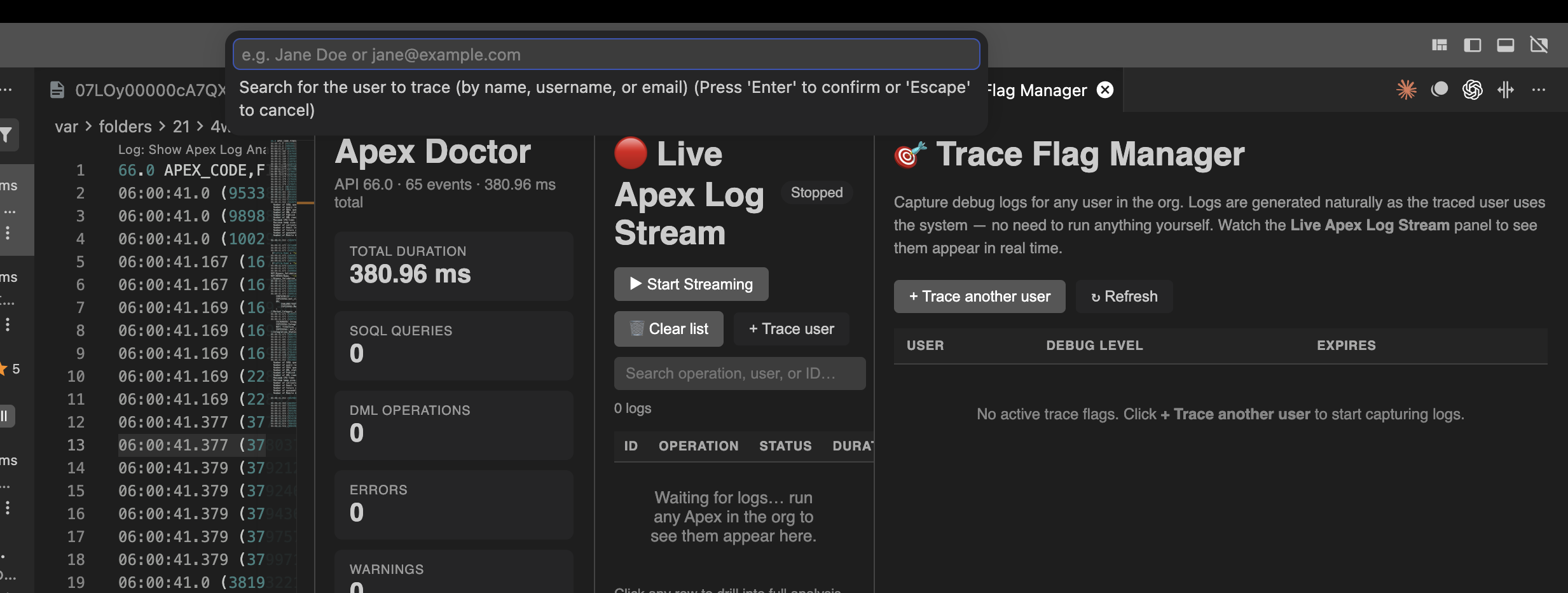
Task: Click the DEBUG LEVEL column header
Action: [1094, 345]
